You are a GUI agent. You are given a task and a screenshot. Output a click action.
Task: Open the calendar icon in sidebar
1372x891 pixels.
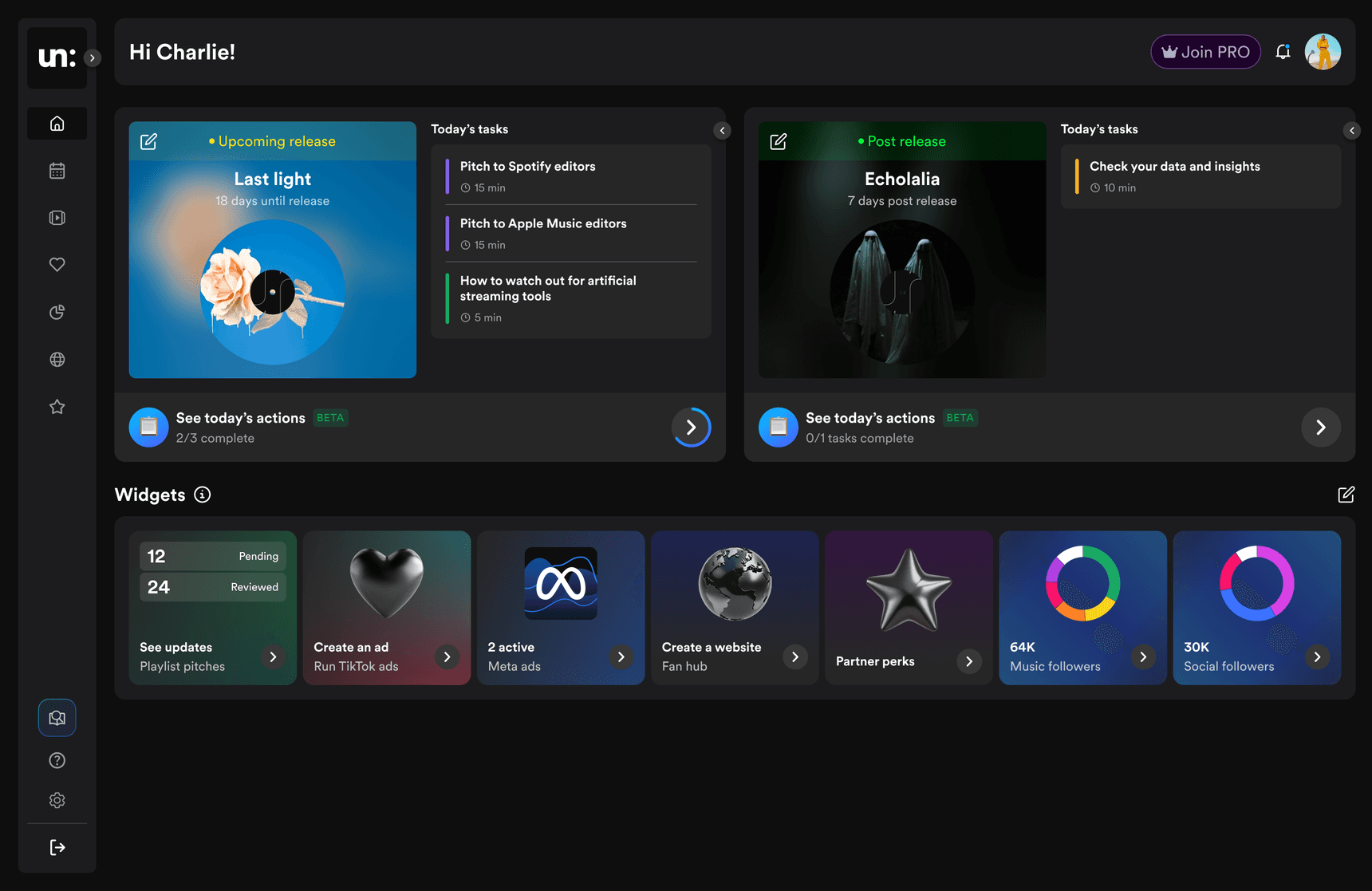[x=57, y=171]
